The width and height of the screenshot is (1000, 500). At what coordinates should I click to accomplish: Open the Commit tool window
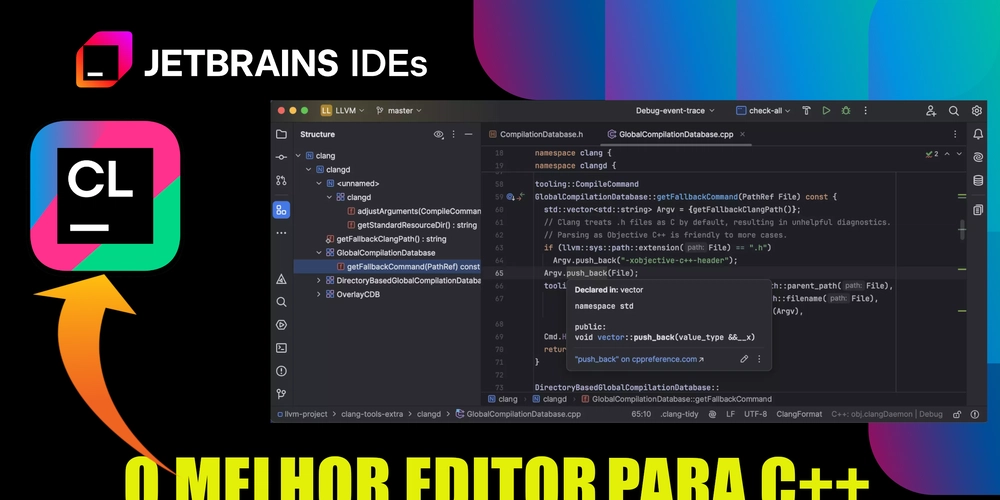pyautogui.click(x=281, y=157)
